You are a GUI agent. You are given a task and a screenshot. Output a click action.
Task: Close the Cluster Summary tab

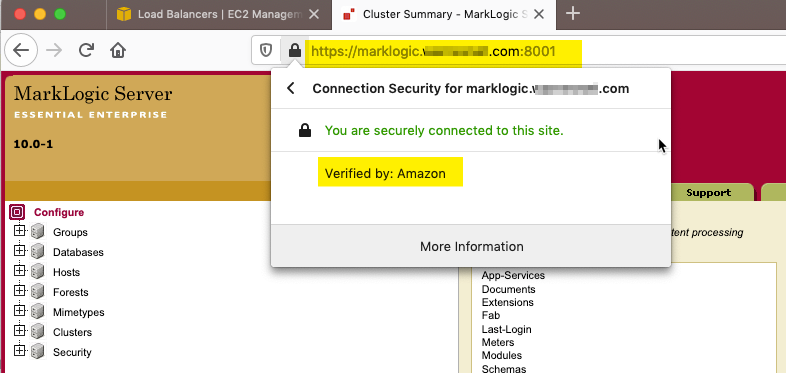(x=539, y=15)
